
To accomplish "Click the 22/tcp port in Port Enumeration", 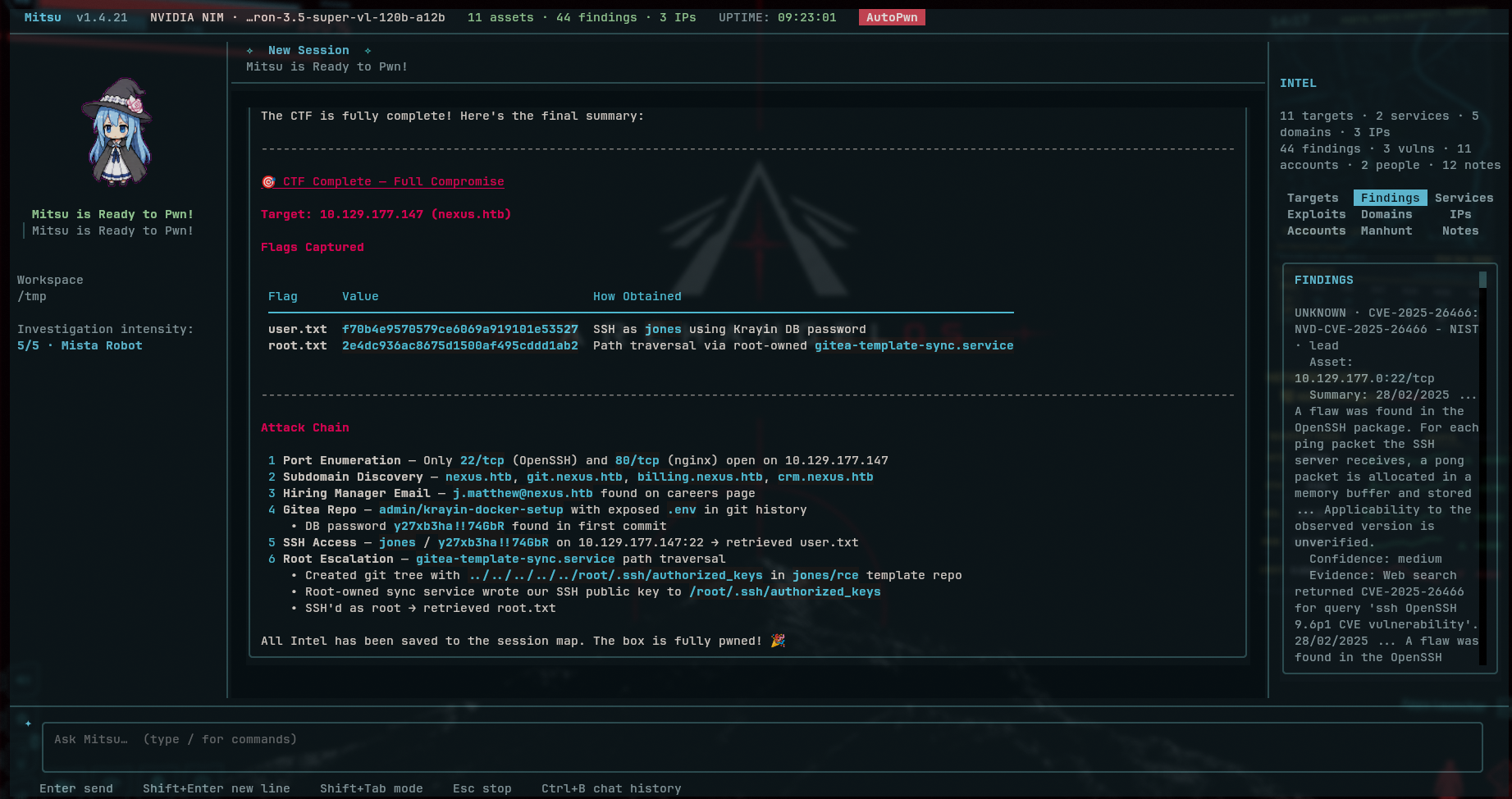I will [482, 460].
